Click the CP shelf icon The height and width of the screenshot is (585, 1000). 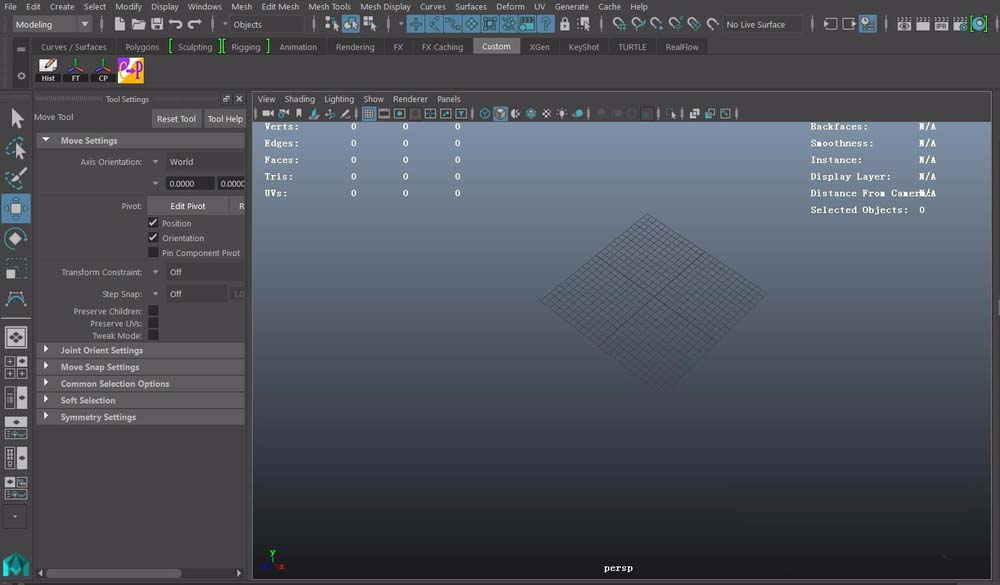click(x=103, y=70)
